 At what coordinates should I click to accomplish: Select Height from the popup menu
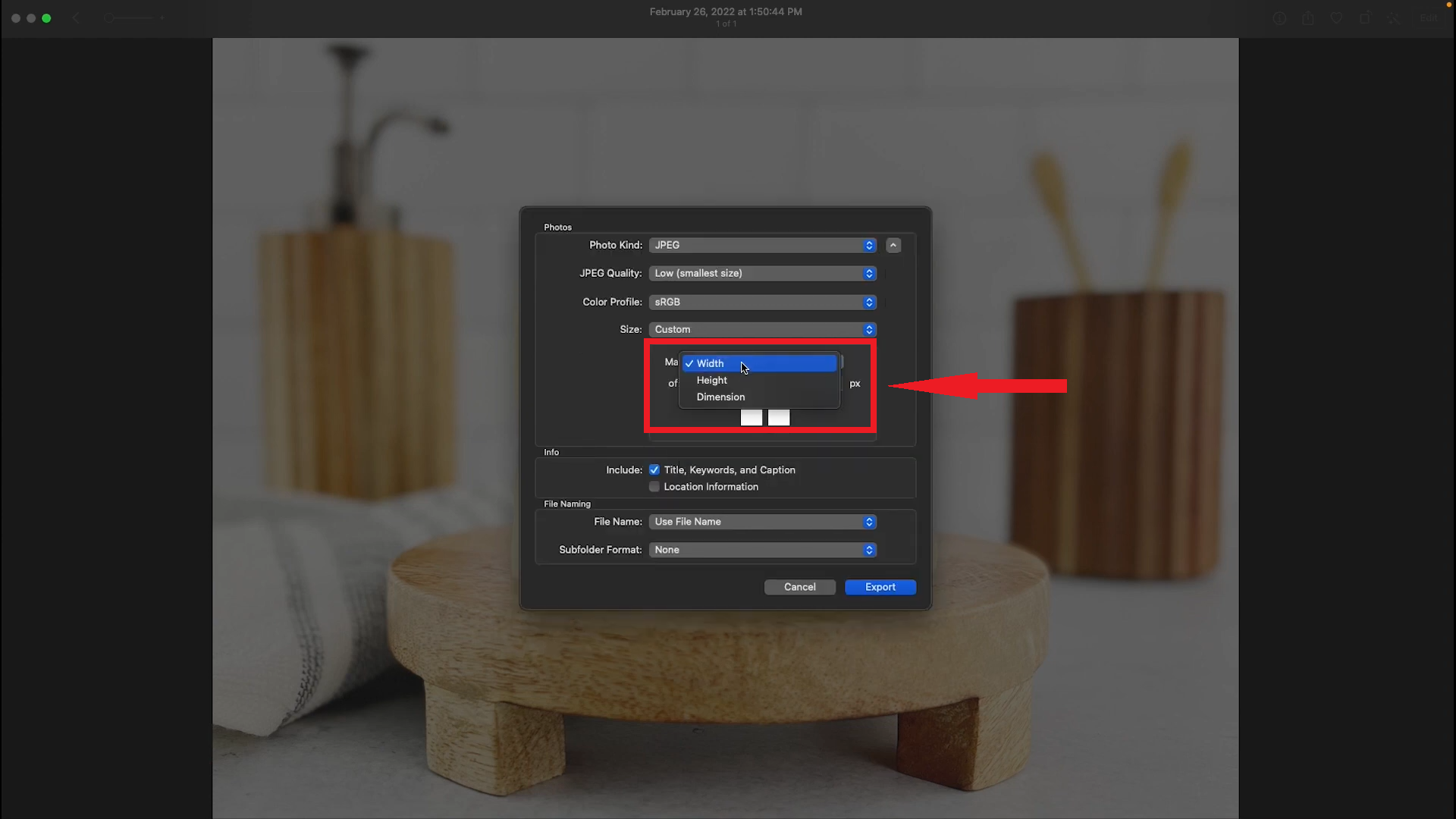tap(712, 380)
